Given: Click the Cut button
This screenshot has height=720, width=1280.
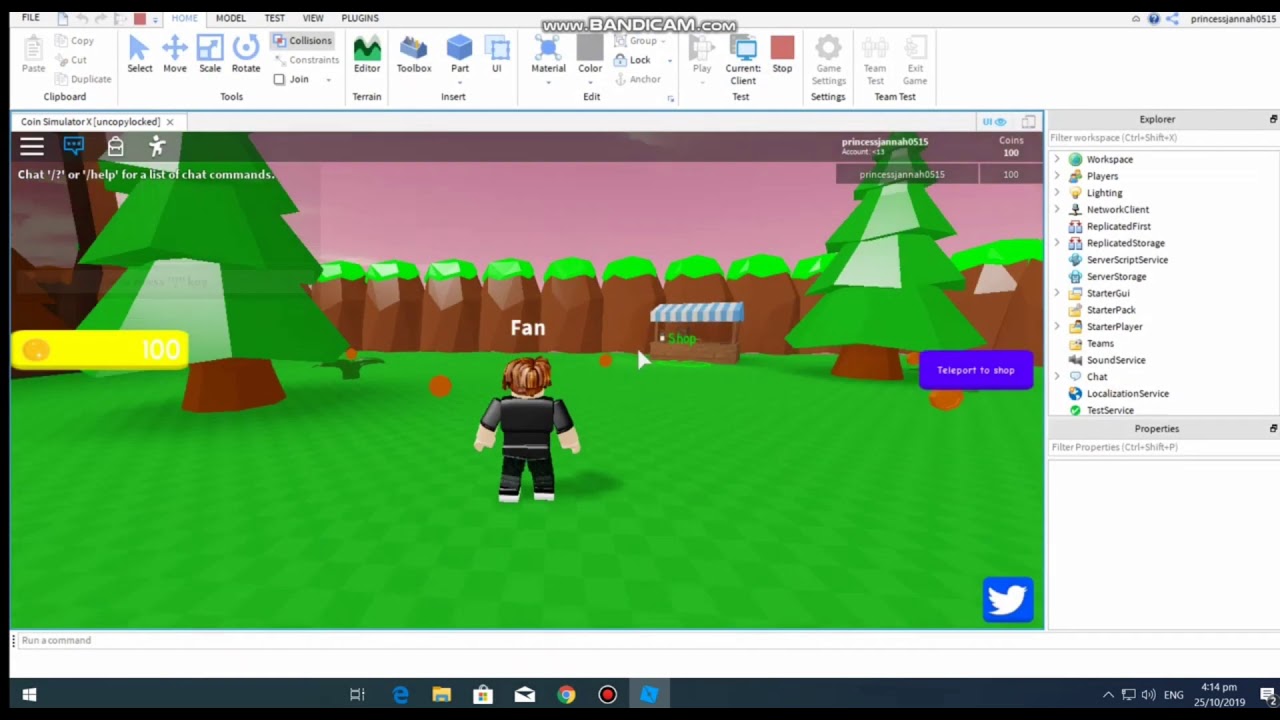Looking at the screenshot, I should tap(71, 60).
